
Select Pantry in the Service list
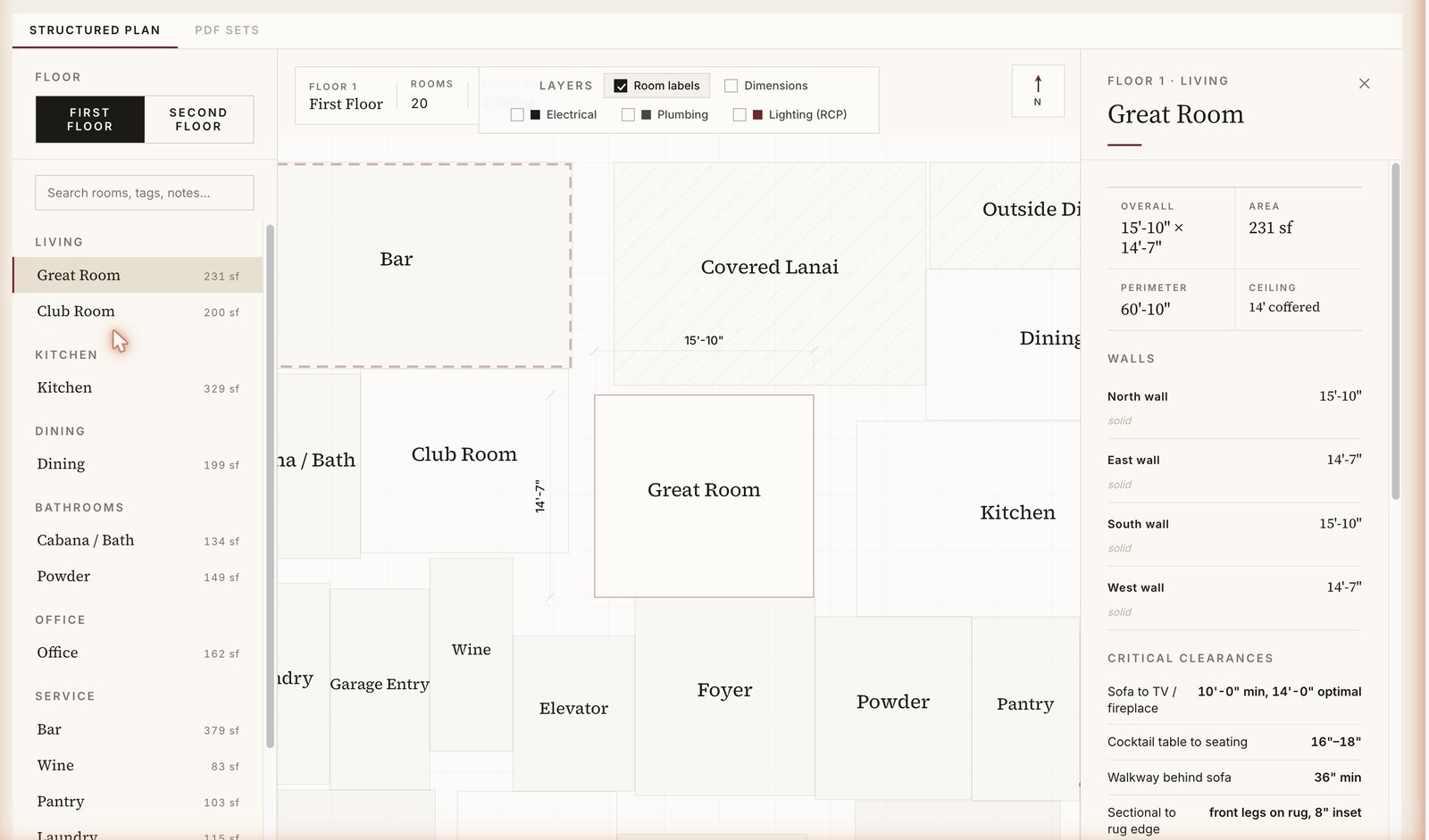point(138,802)
